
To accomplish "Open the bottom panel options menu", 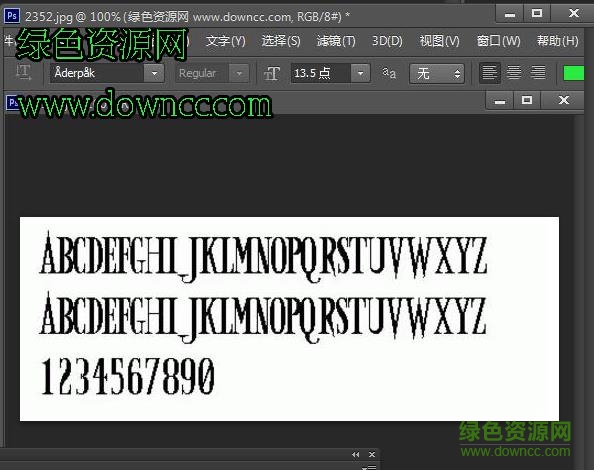I will click(369, 468).
